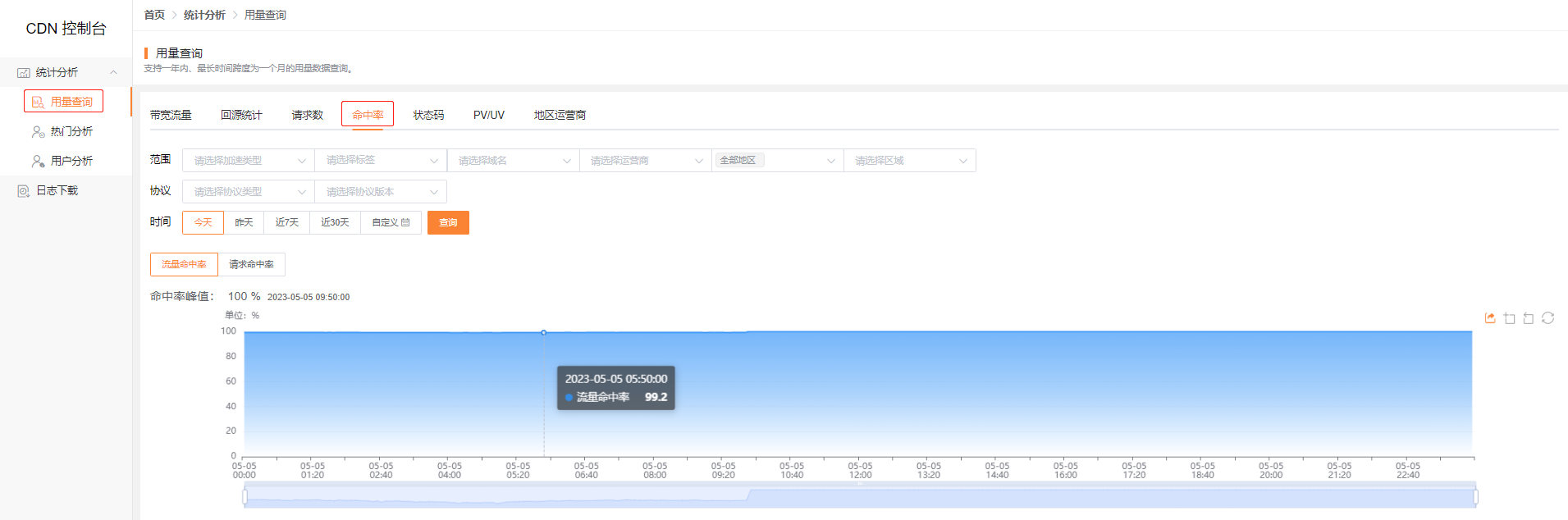
Task: Open the 请选择运营商 dropdown
Action: [x=645, y=161]
